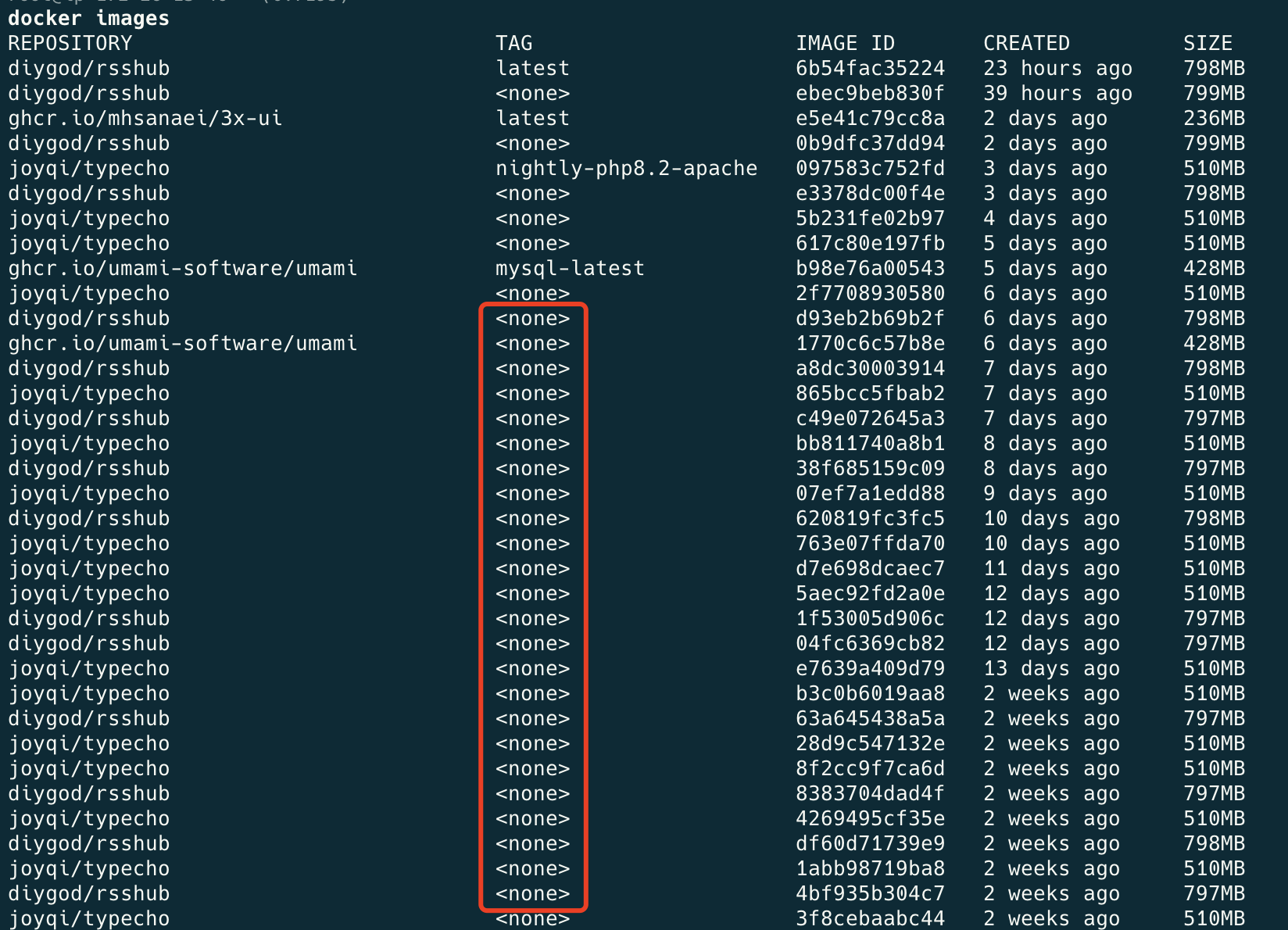The image size is (1288, 930).
Task: Select image ID 5b231fe02b97
Action: pyautogui.click(x=870, y=218)
